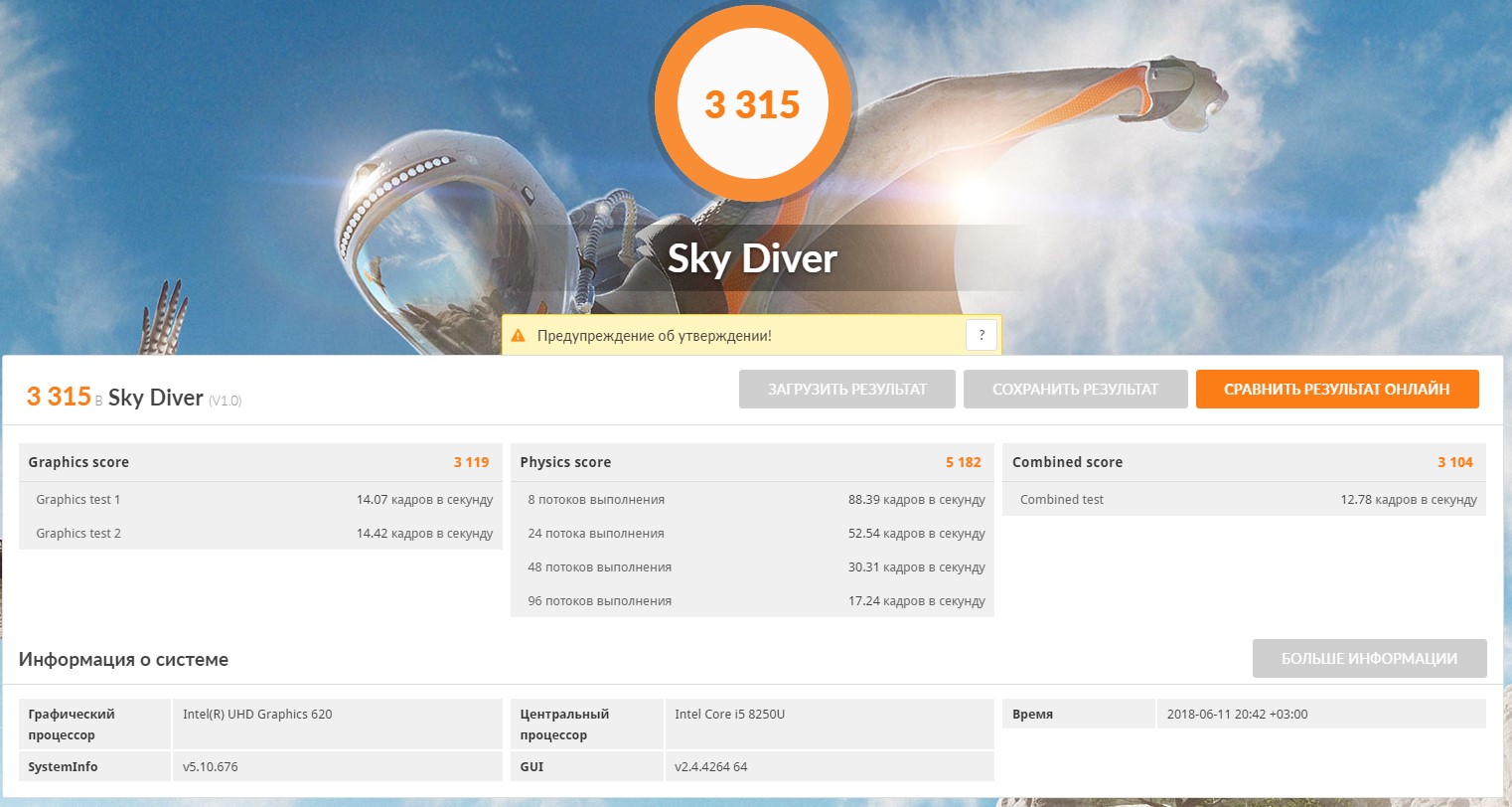The height and width of the screenshot is (807, 1512).
Task: Select timestamp 2018-06-11 20:42 +03:00
Action: 1237,714
